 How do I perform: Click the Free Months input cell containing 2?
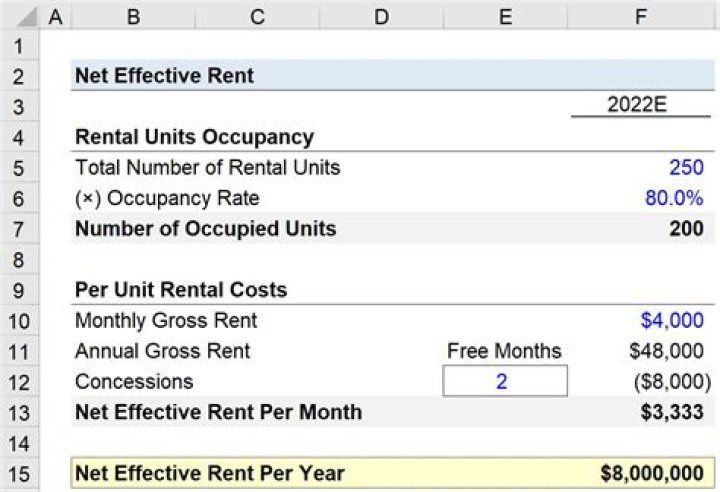click(x=504, y=382)
